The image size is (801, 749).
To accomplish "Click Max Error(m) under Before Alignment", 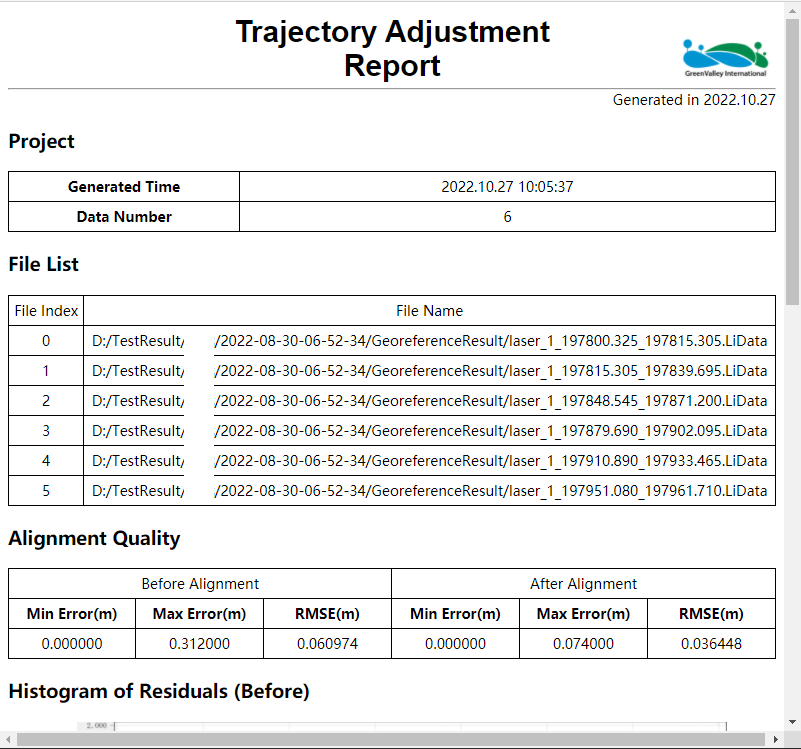I will pos(199,614).
